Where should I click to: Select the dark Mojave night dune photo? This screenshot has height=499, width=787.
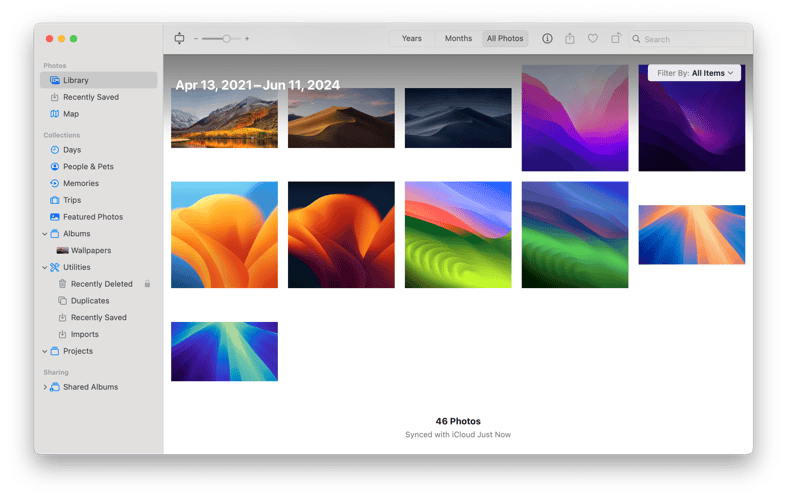click(x=458, y=118)
